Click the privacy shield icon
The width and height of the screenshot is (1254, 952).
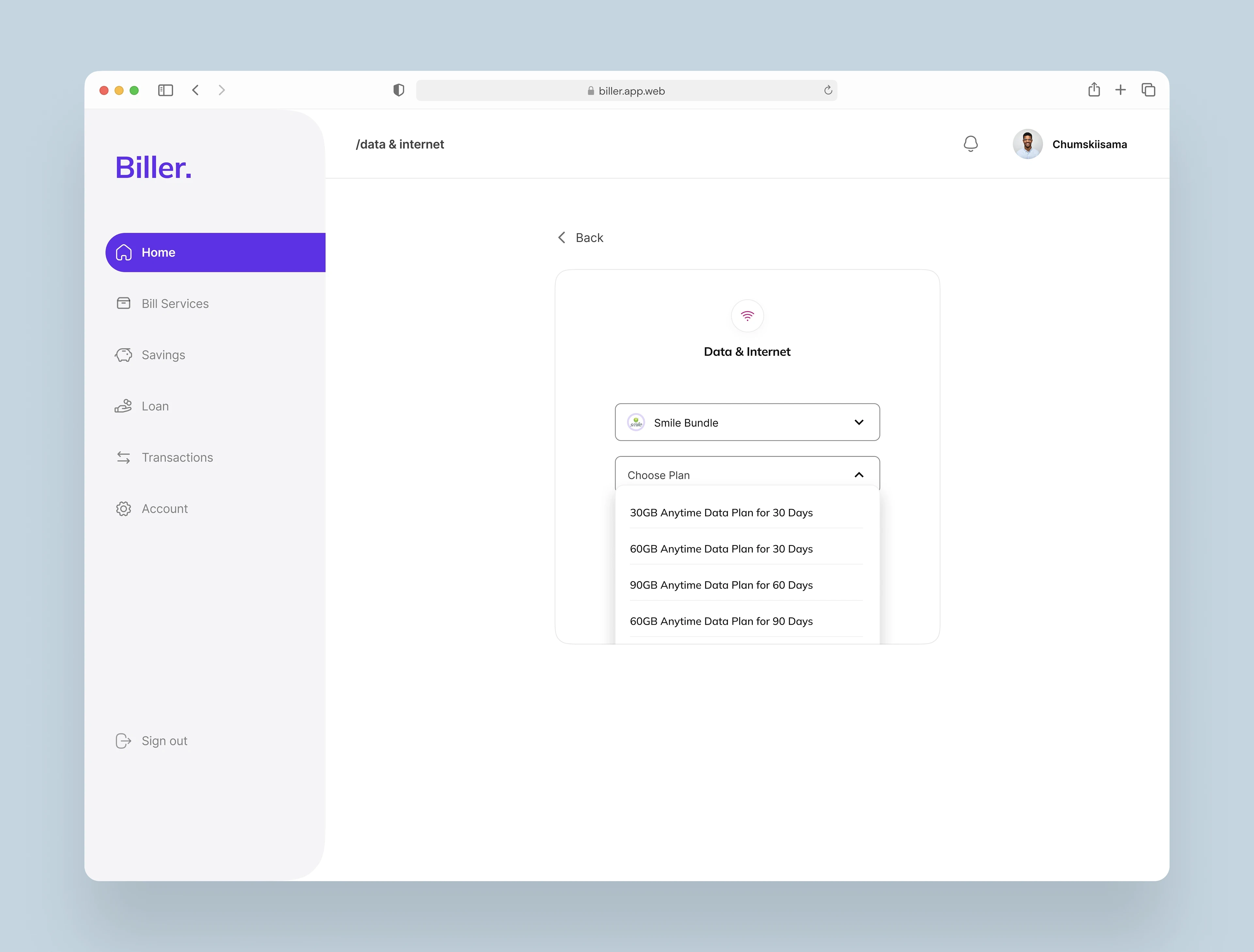(398, 90)
